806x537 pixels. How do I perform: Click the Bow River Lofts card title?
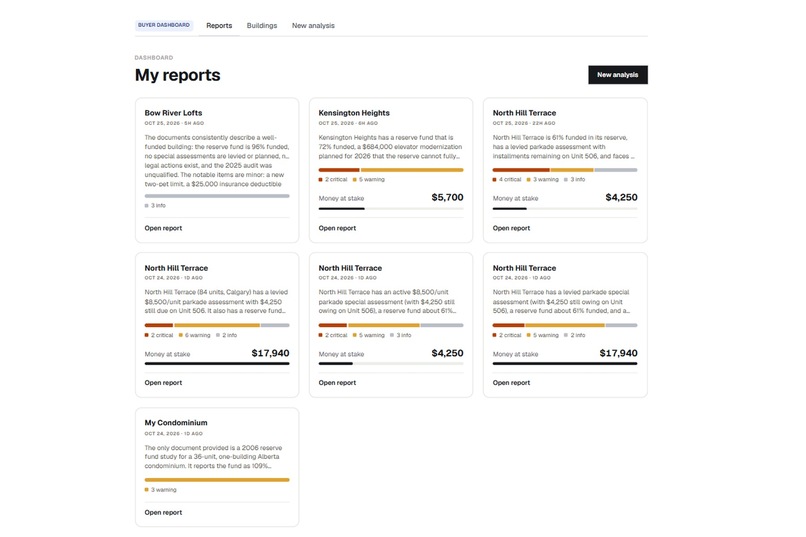click(173, 113)
